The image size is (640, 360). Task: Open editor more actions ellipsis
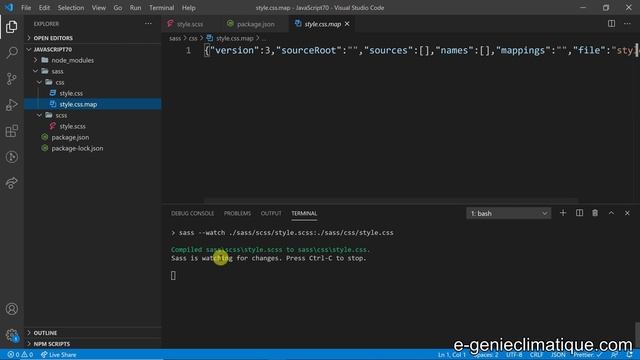(627, 24)
